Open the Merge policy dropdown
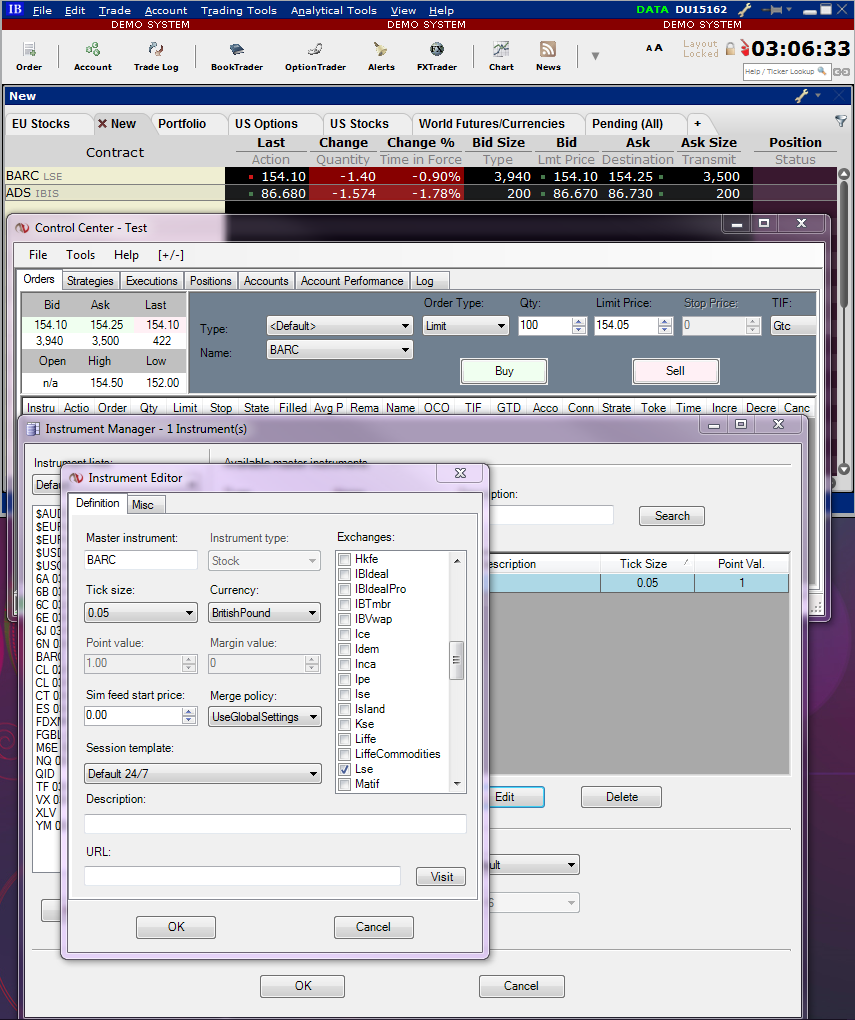Viewport: 855px width, 1020px height. [x=264, y=717]
